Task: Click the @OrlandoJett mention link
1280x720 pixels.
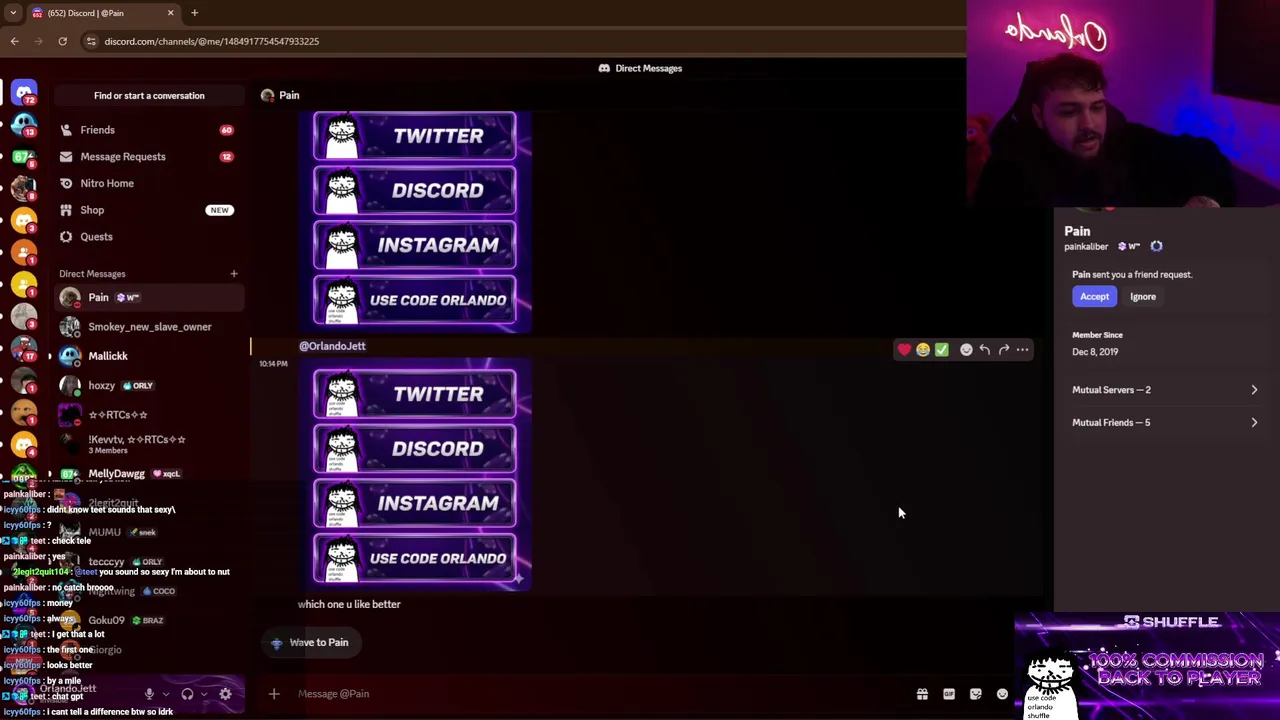Action: 332,346
